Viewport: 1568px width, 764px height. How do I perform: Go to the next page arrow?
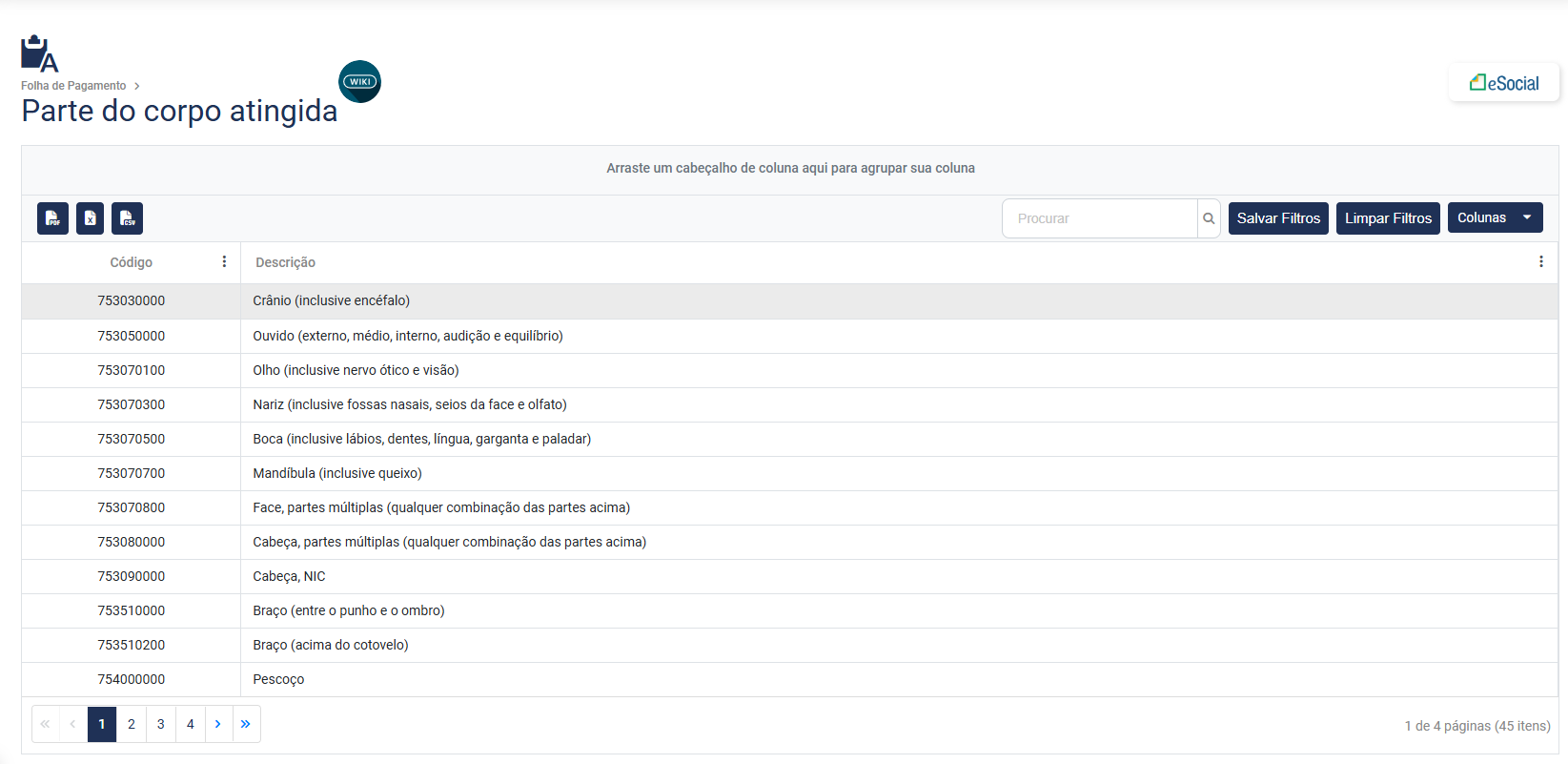tap(218, 724)
